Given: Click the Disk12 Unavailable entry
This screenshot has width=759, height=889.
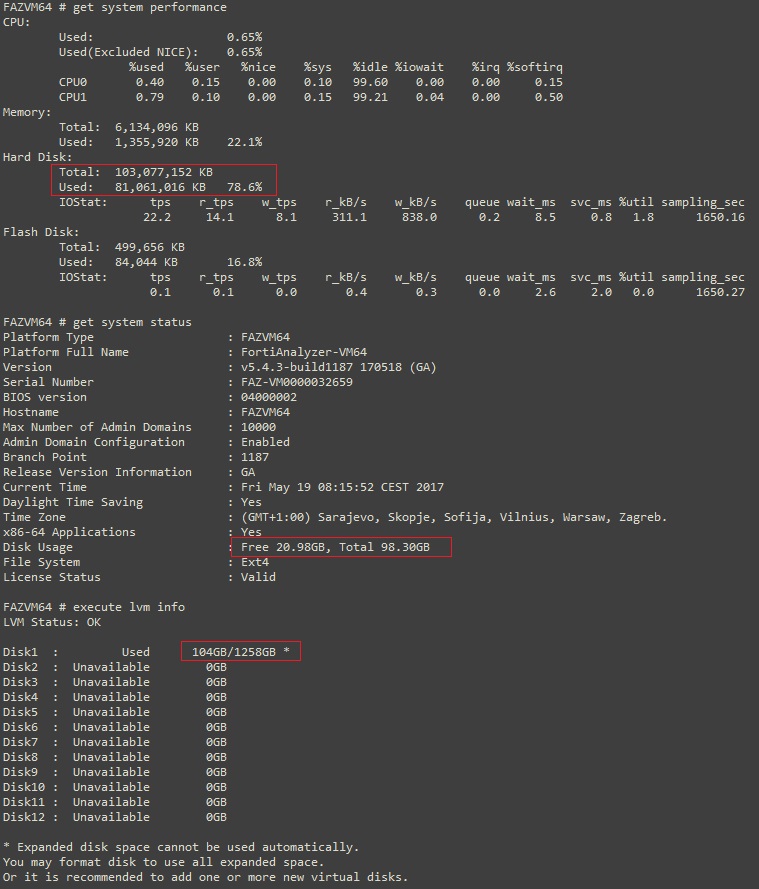Looking at the screenshot, I should (x=110, y=817).
